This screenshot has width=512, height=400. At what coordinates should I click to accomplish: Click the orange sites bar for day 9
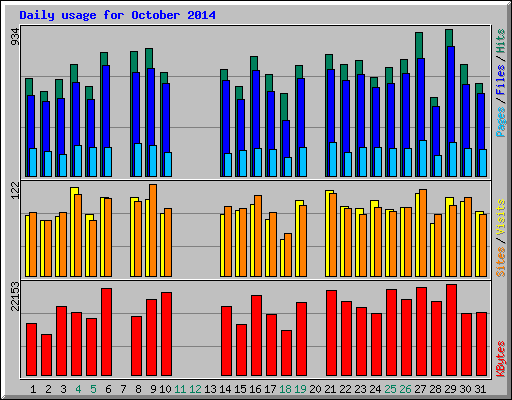[x=153, y=230]
